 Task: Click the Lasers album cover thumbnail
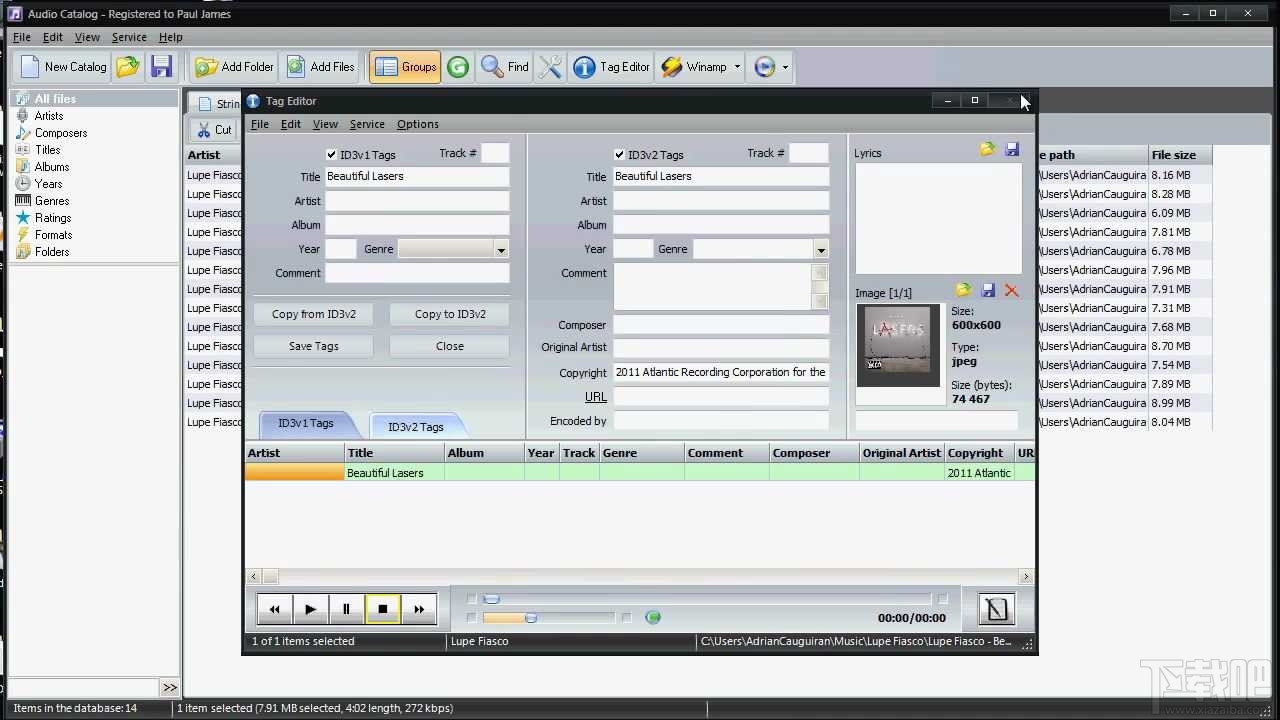click(x=898, y=345)
